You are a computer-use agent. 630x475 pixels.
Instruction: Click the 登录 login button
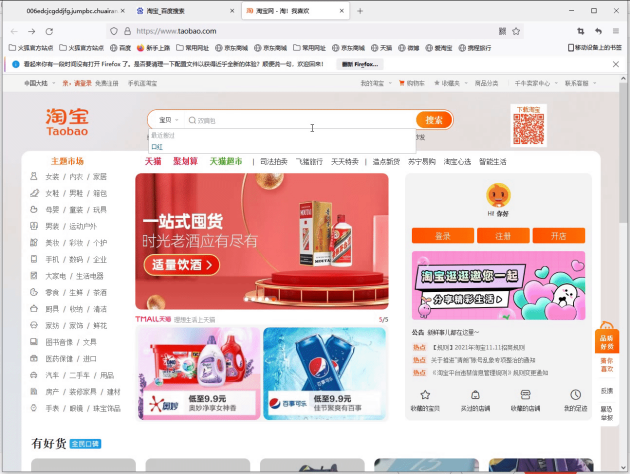(x=442, y=236)
